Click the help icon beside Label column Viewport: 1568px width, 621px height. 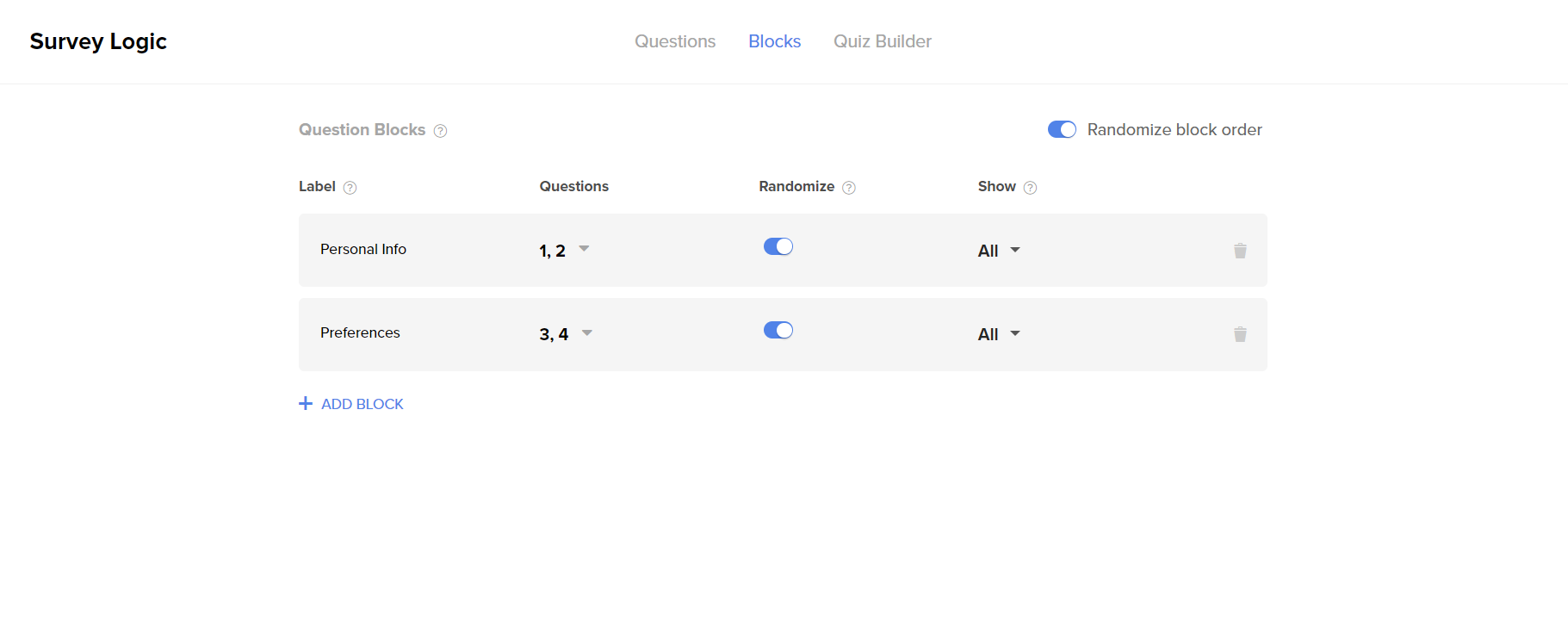pos(350,187)
